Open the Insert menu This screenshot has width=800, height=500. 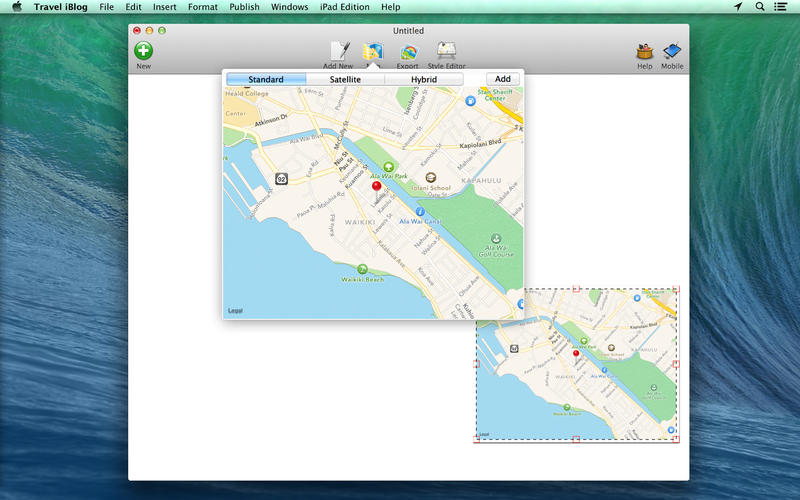164,7
